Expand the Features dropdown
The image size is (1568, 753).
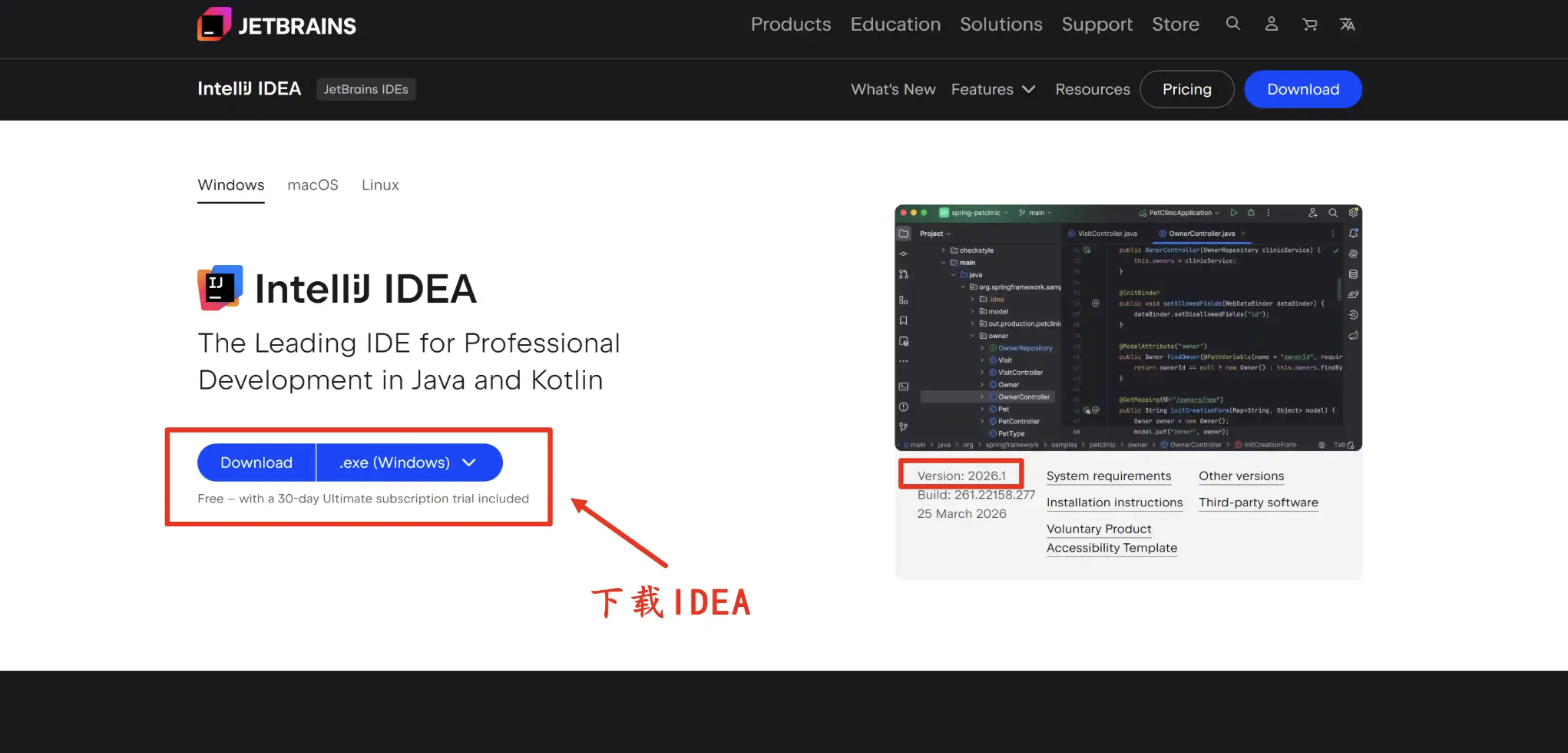coord(993,89)
